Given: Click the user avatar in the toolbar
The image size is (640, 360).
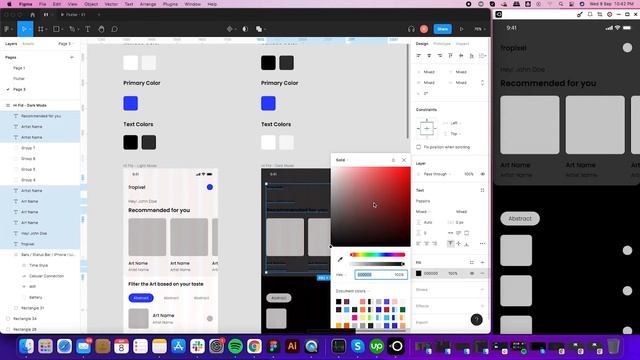Looking at the screenshot, I should 424,29.
